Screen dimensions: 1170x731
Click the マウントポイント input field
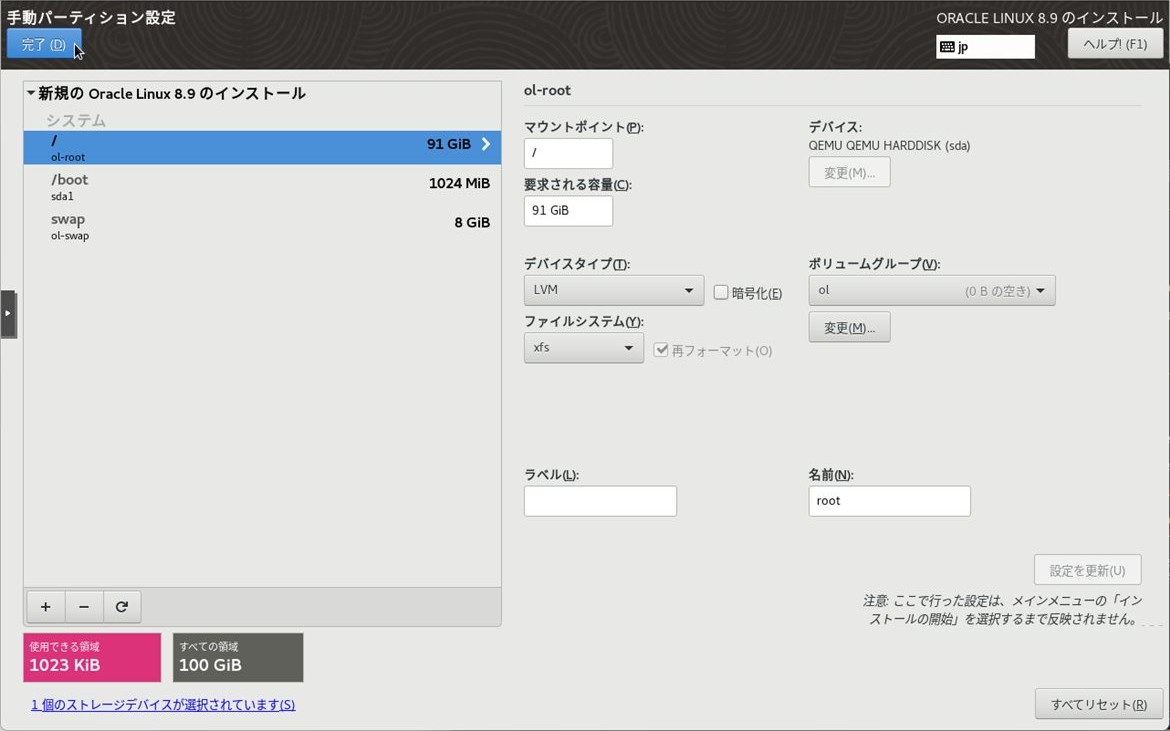(x=568, y=153)
